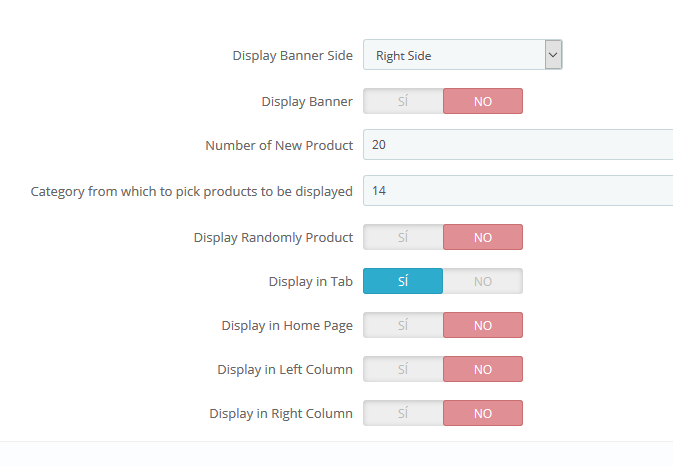
Task: Select NO for Display in Right Column
Action: [483, 413]
